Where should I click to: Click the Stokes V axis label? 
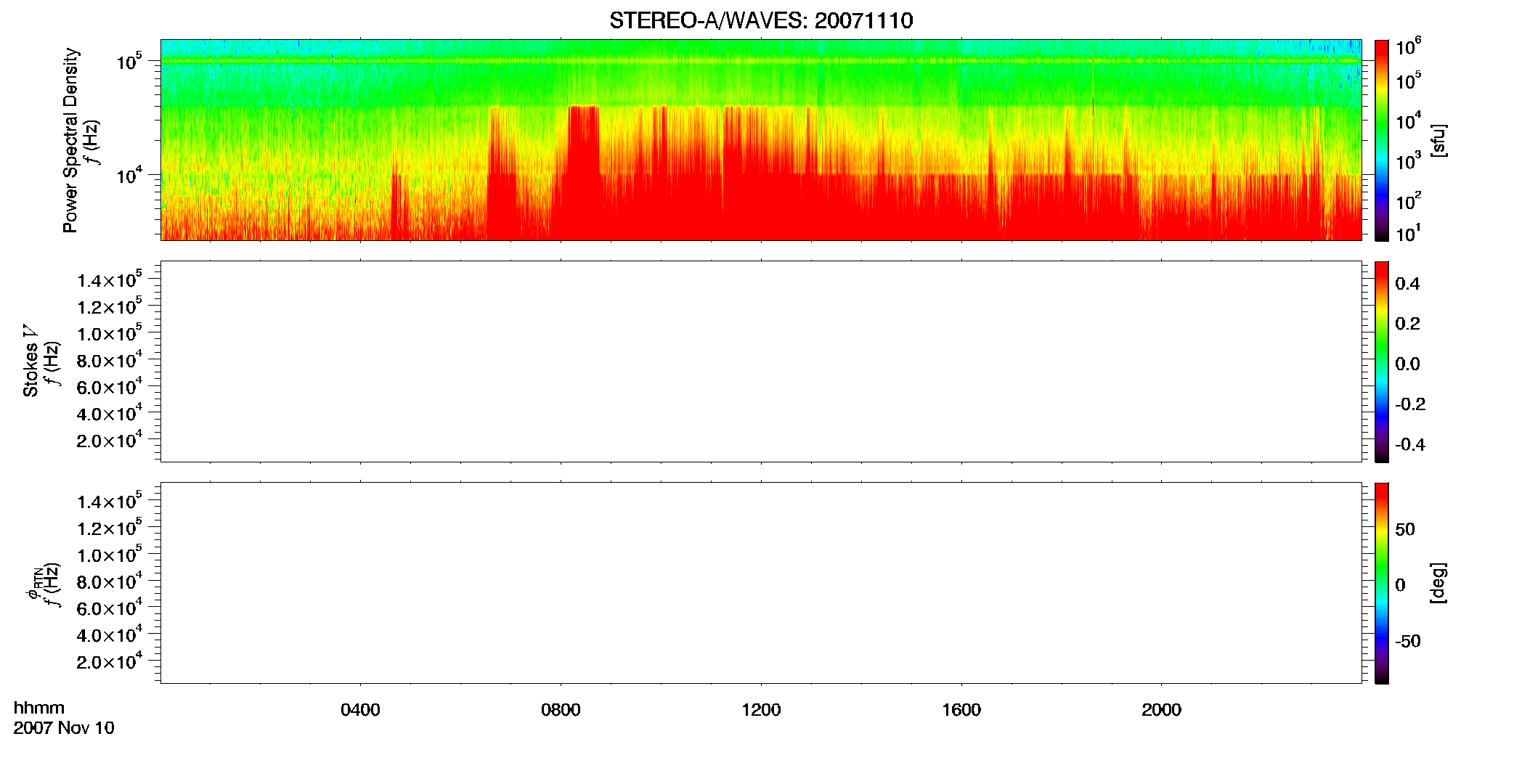tap(30, 361)
